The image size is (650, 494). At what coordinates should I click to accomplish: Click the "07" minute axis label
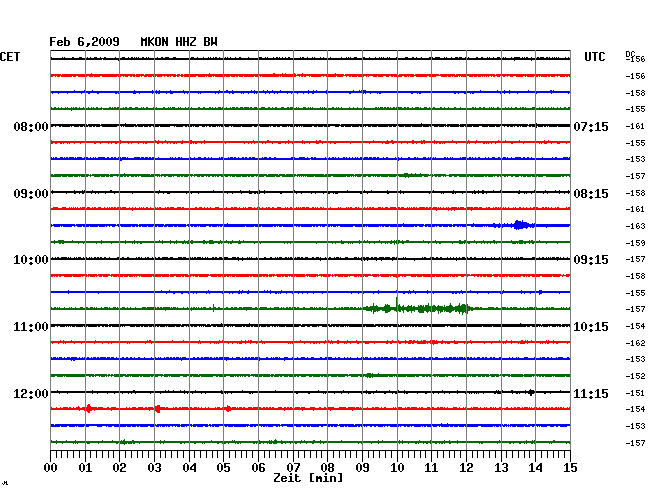coord(293,467)
